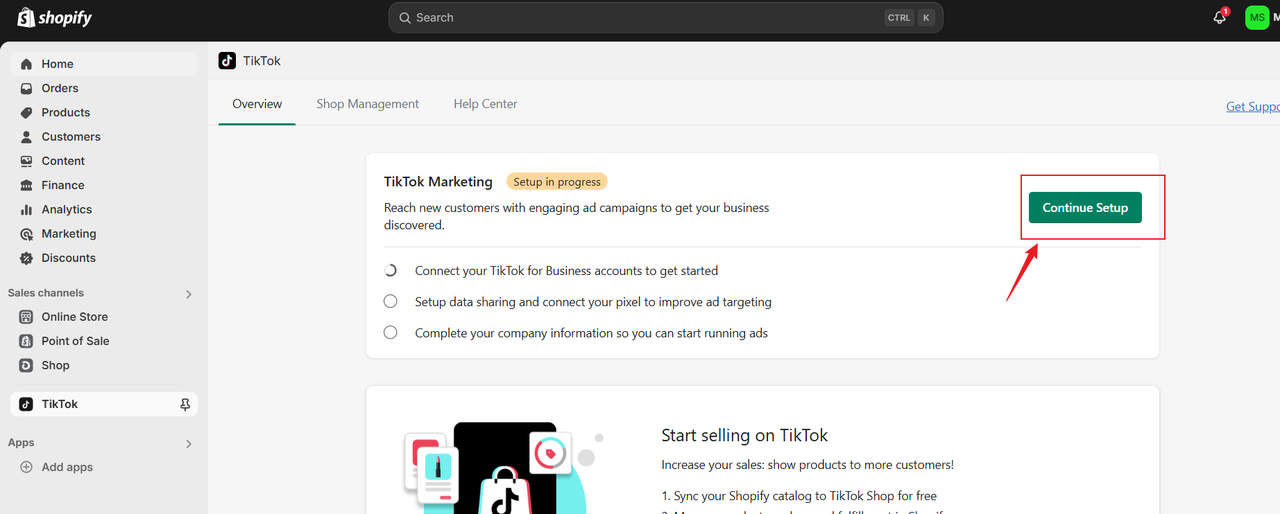Click the Orders inbox icon
This screenshot has height=514, width=1280.
27,88
